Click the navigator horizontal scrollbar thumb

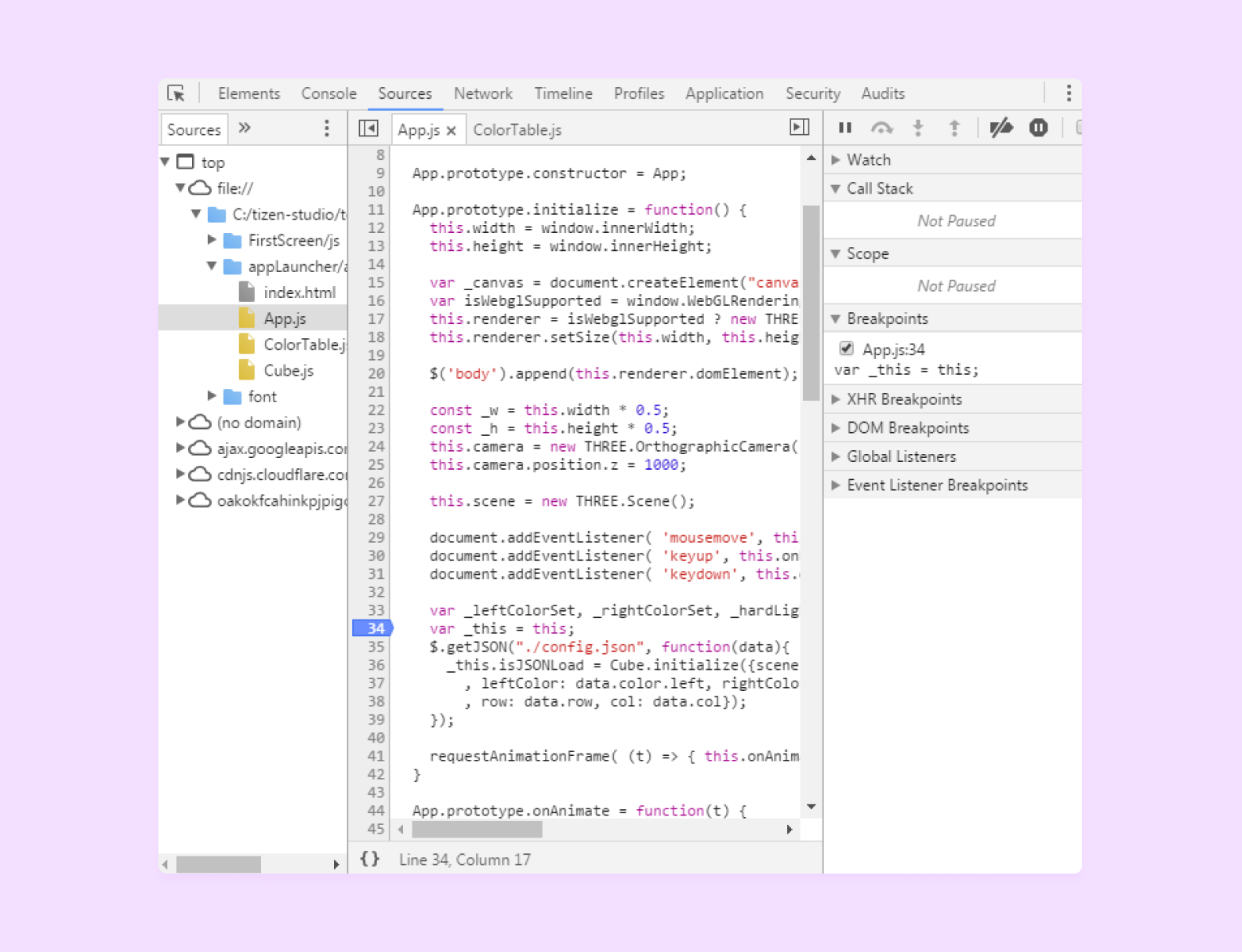pyautogui.click(x=219, y=864)
